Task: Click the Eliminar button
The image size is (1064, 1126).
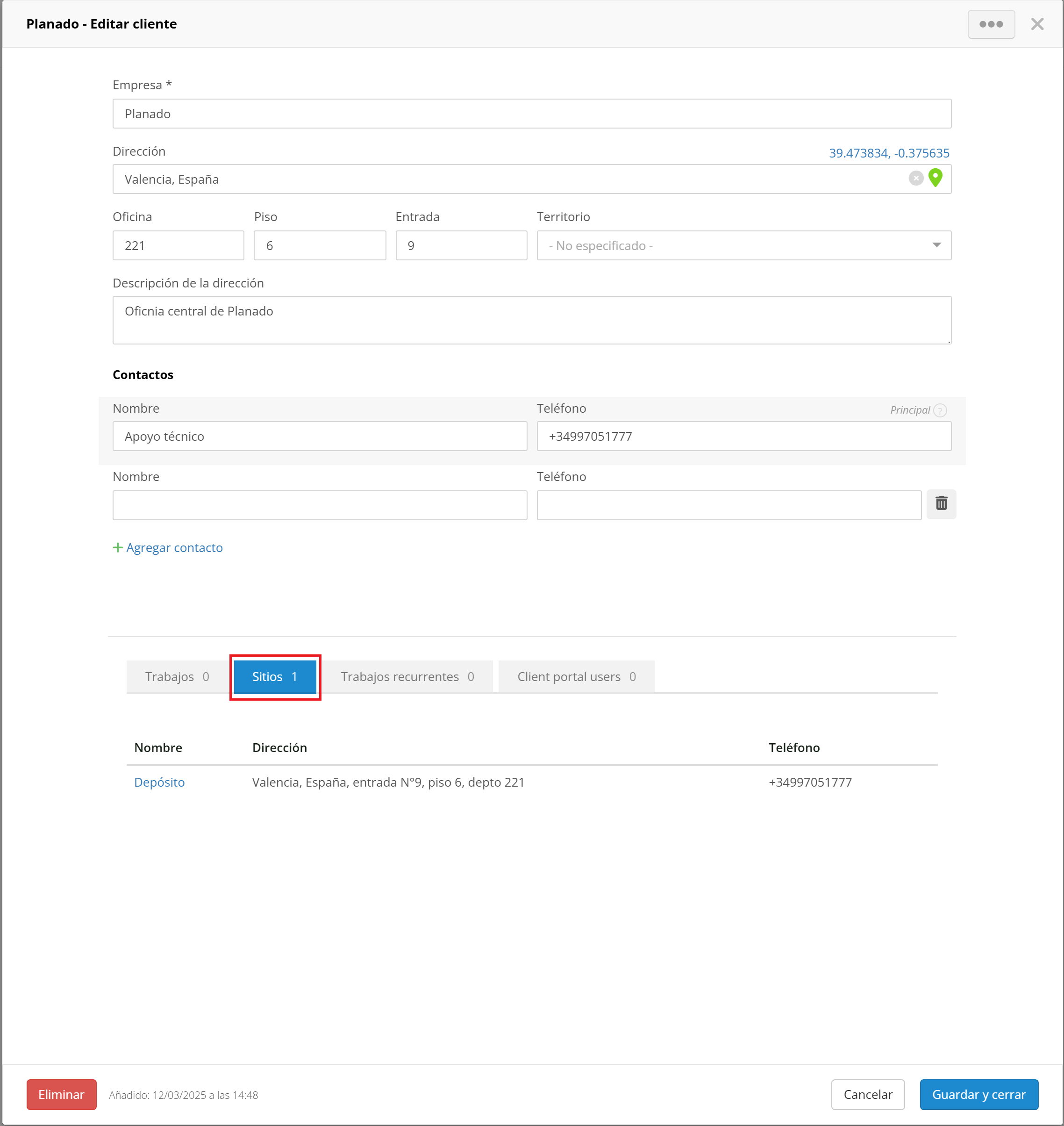Action: coord(61,1094)
